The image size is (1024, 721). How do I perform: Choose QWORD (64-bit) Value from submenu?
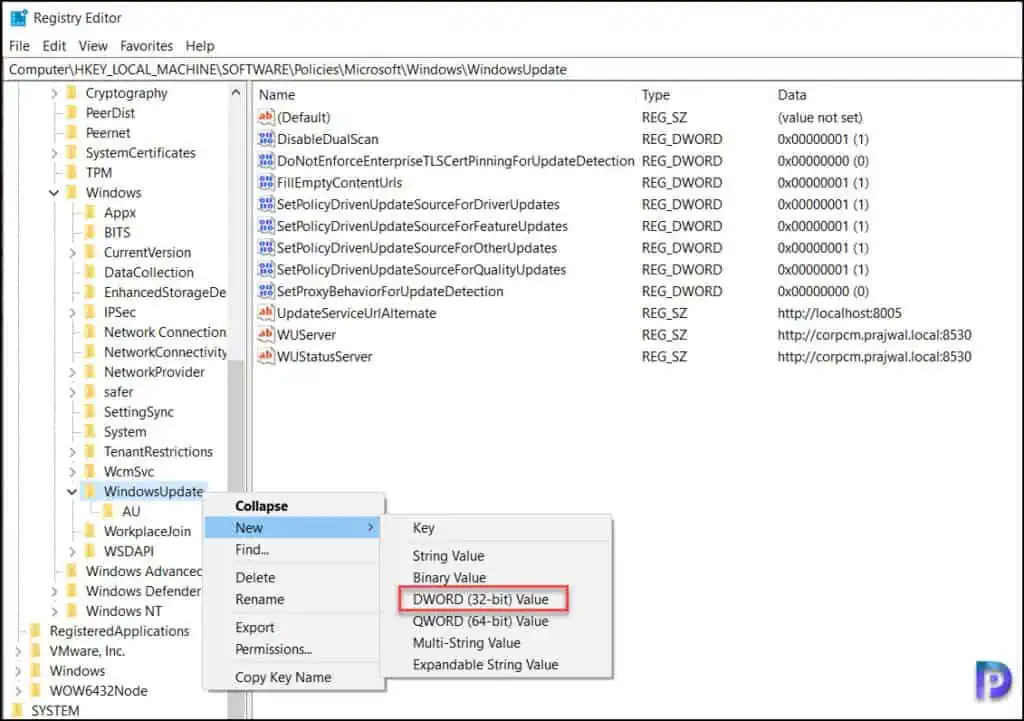(481, 621)
